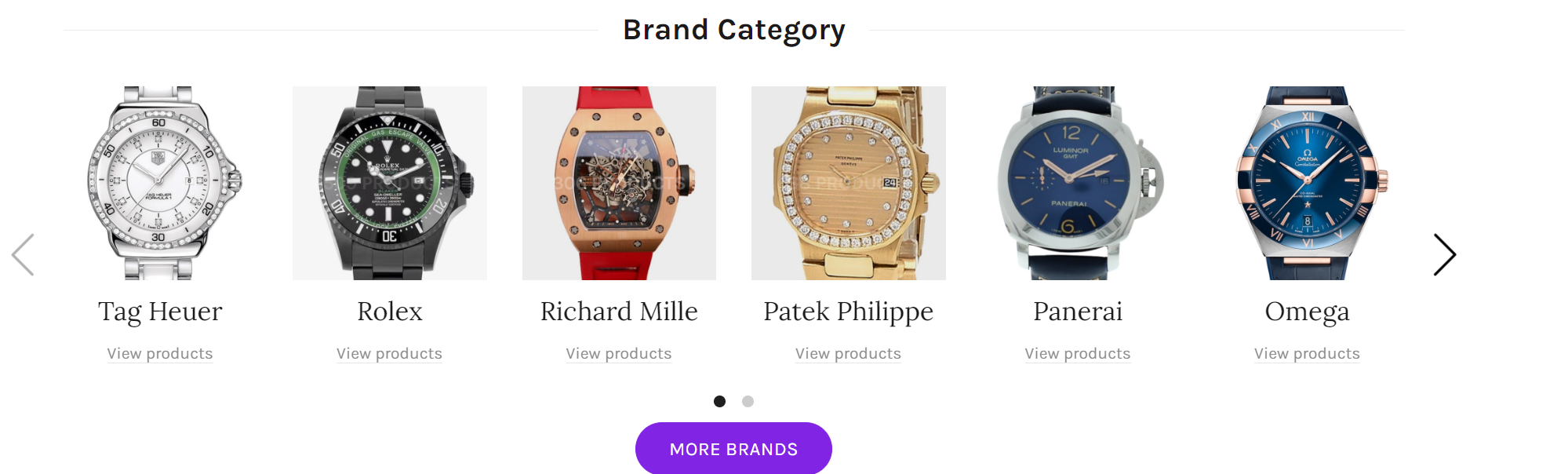Open the Rolex watch image
The height and width of the screenshot is (474, 1568).
390,183
